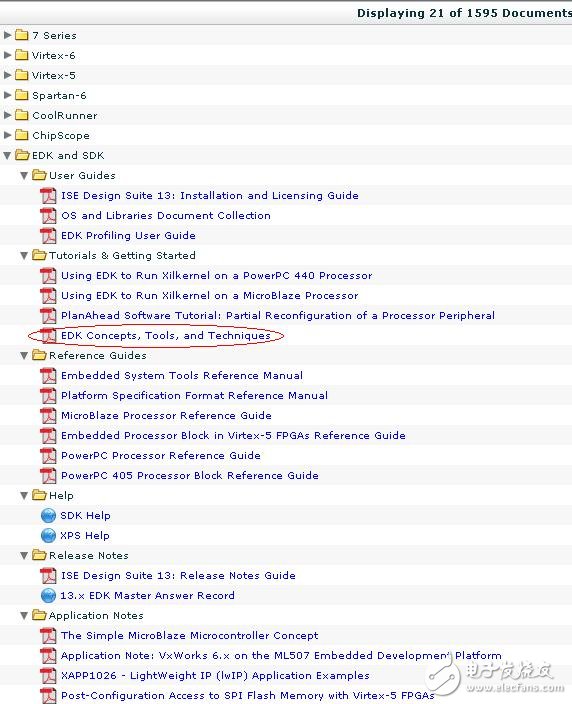
Task: Click PDF icon for Xilkernel on MicroBlaze Processor
Action: click(48, 296)
